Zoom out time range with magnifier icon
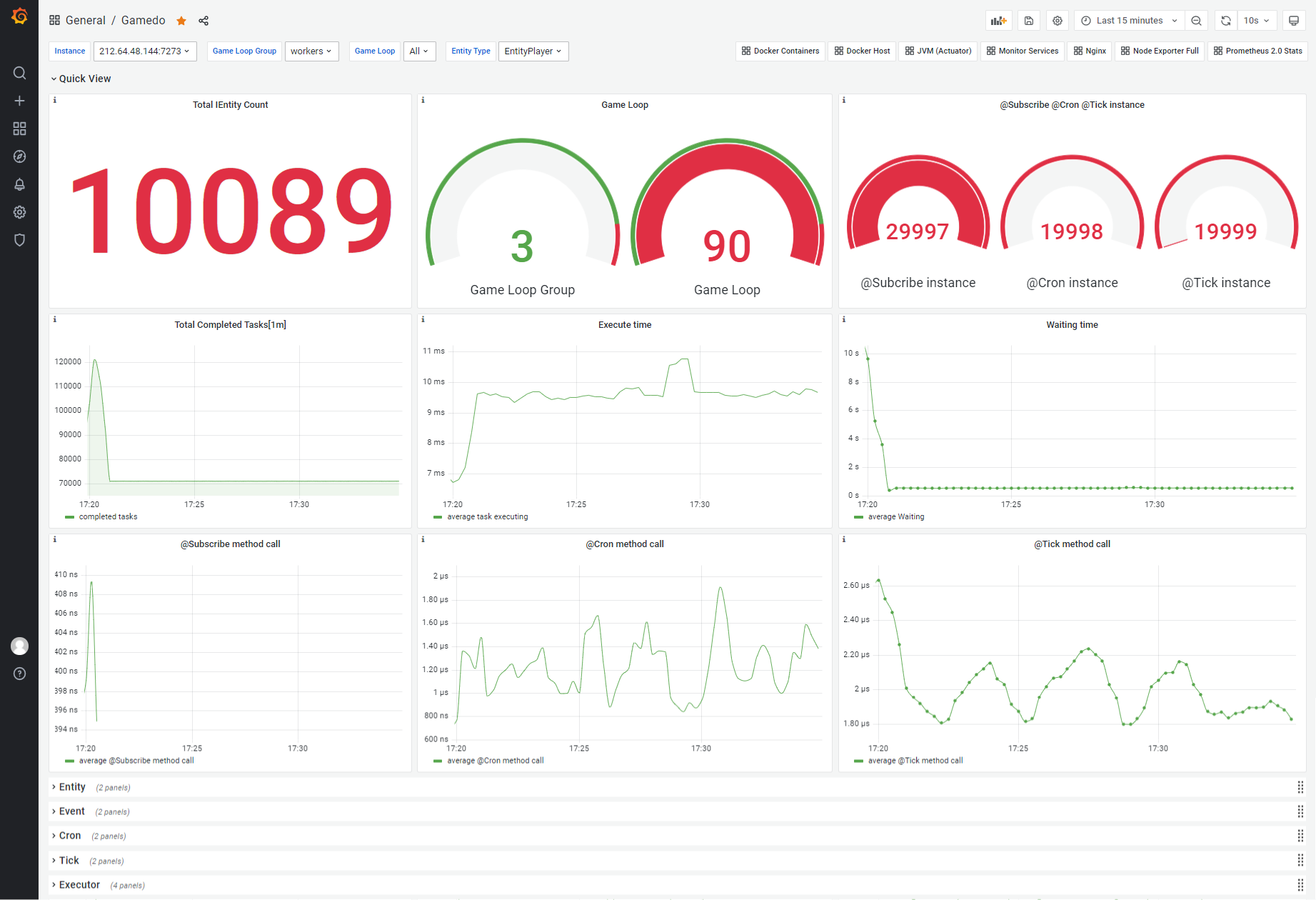This screenshot has width=1316, height=900. pos(1196,21)
